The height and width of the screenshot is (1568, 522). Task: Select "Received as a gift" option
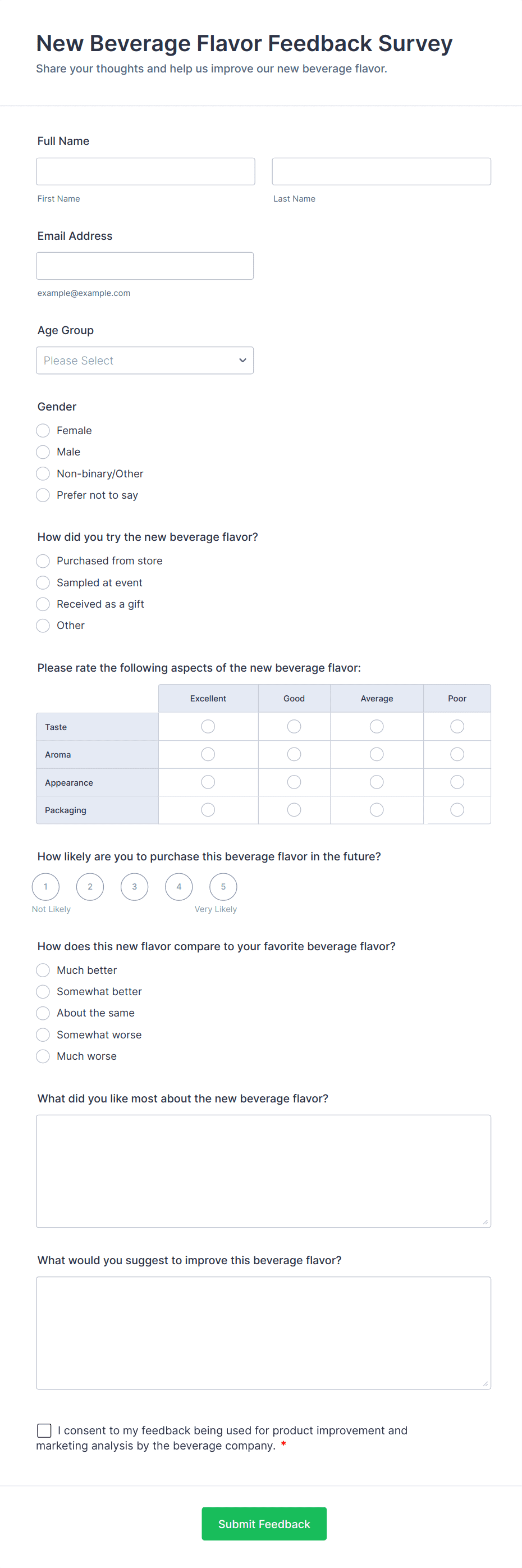click(43, 604)
